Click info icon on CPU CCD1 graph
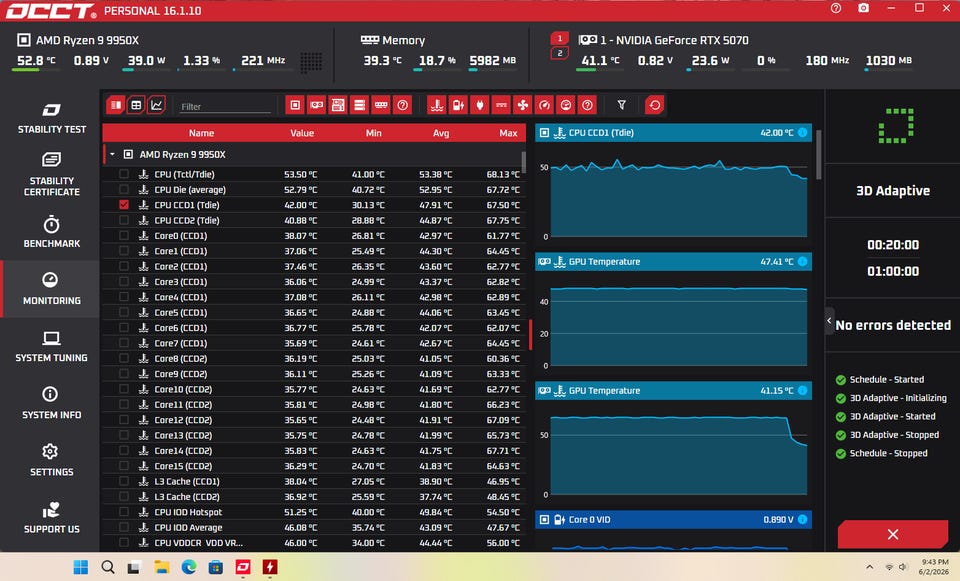Screen dimensions: 960x581 click(x=802, y=133)
